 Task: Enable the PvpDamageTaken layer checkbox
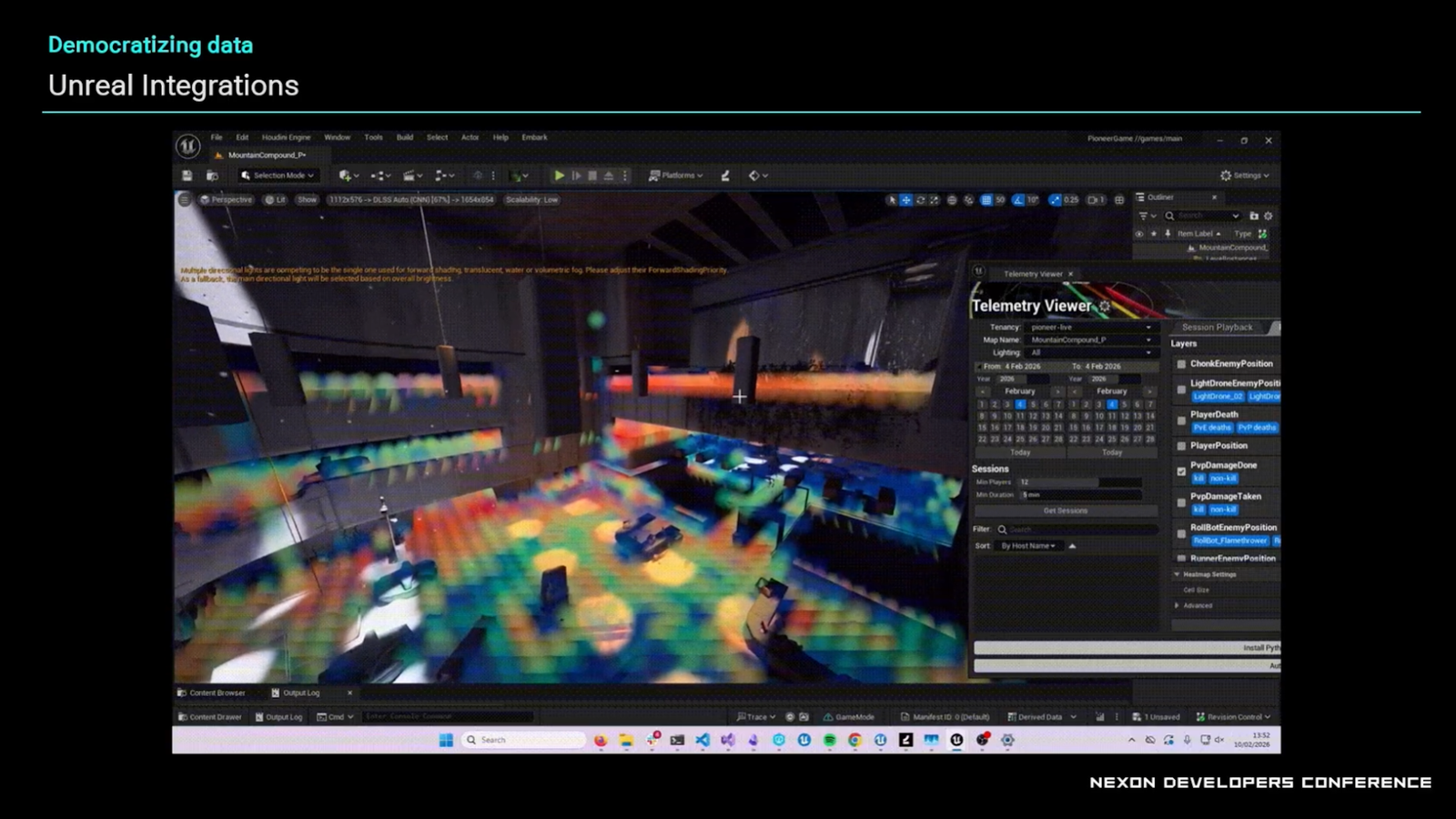point(1181,502)
